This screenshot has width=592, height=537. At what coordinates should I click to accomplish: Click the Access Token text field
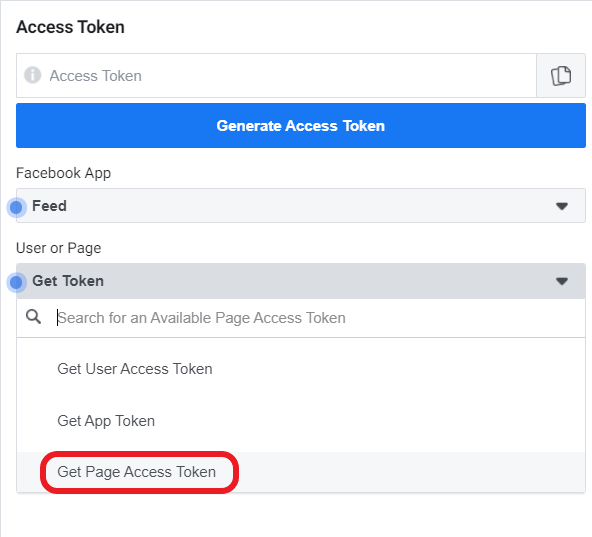[276, 76]
